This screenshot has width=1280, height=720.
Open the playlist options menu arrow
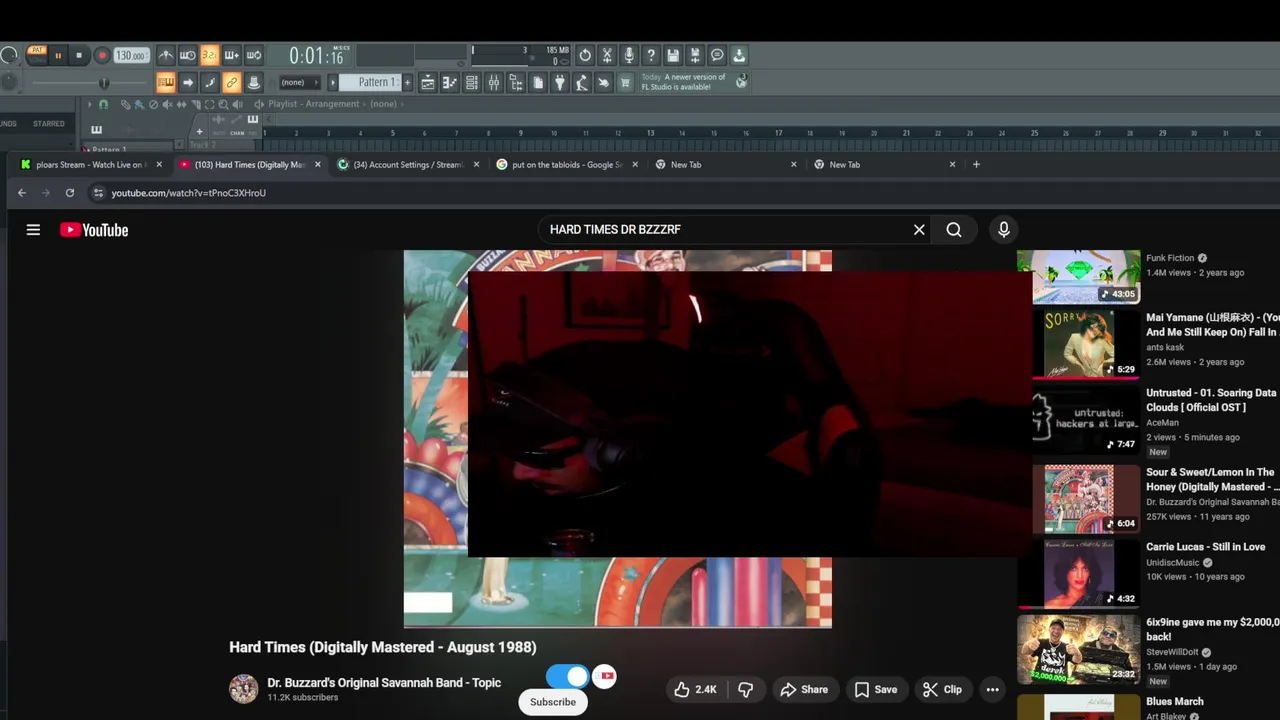click(89, 104)
